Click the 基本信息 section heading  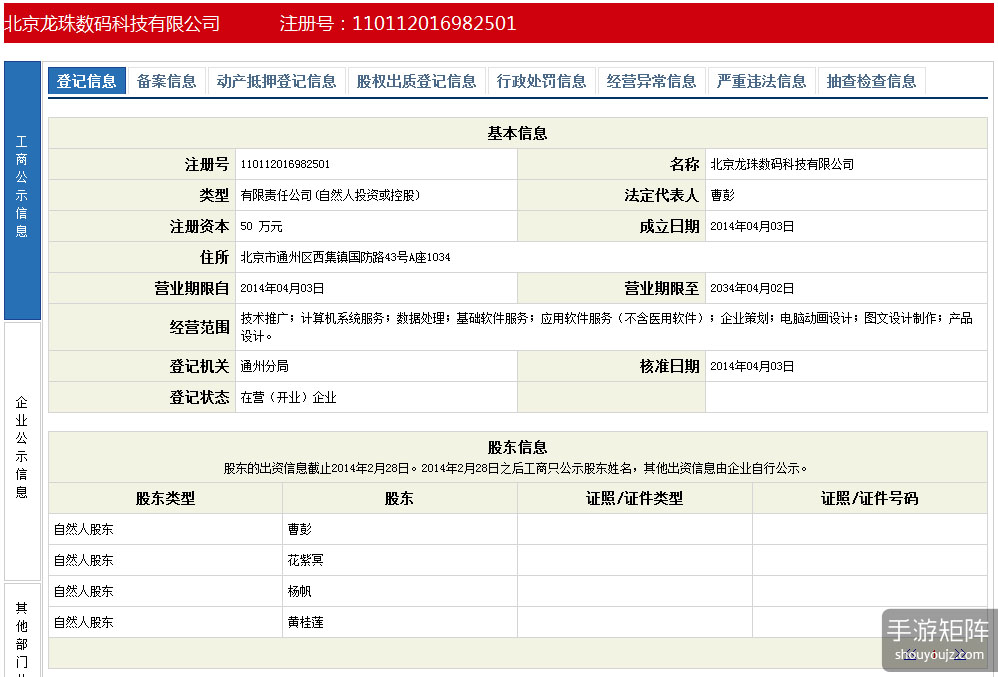click(x=517, y=133)
